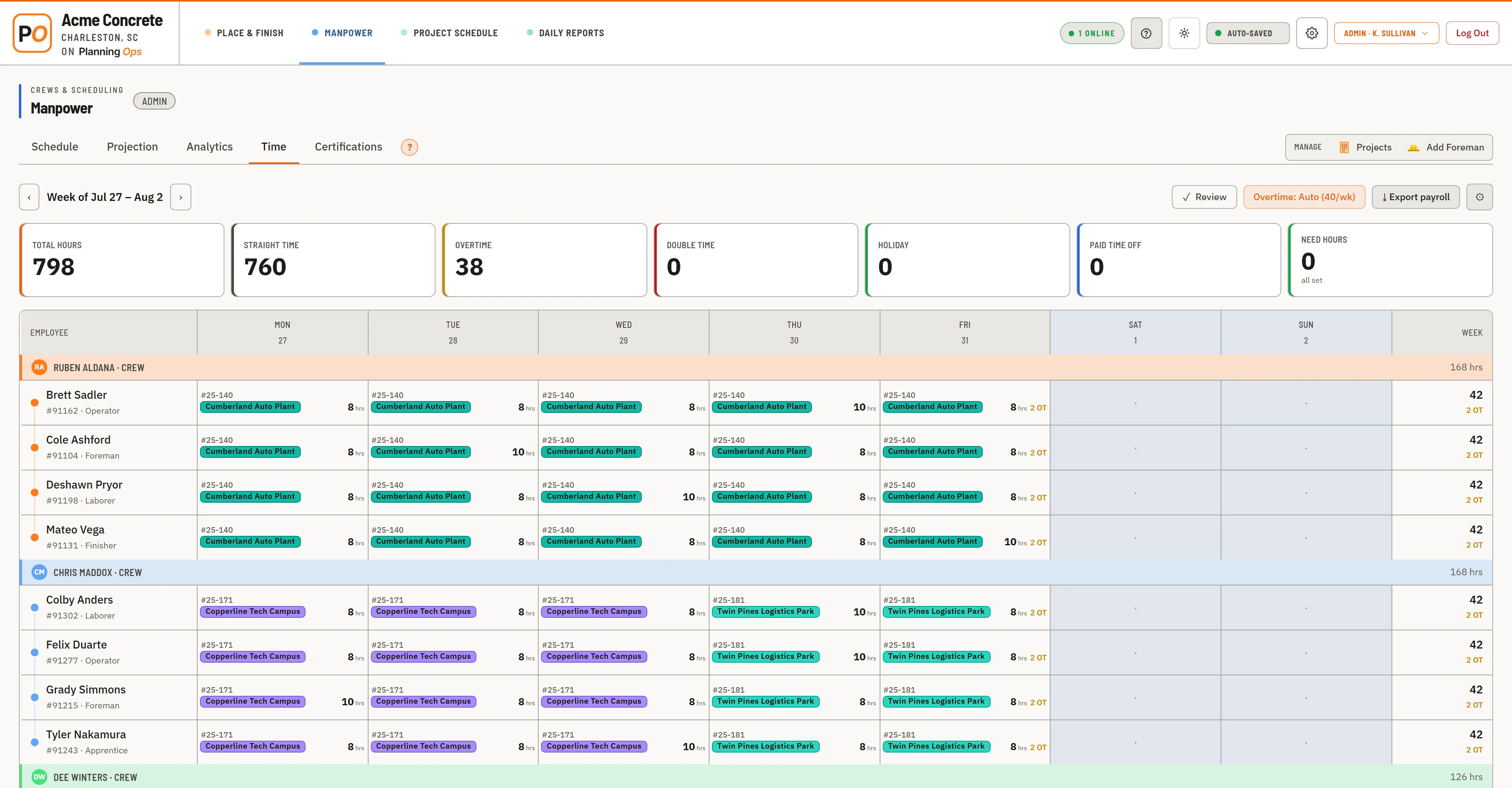The height and width of the screenshot is (788, 1512).
Task: Click Felix Duarte's Thursday Twin Pines Logistics tag
Action: pyautogui.click(x=765, y=656)
